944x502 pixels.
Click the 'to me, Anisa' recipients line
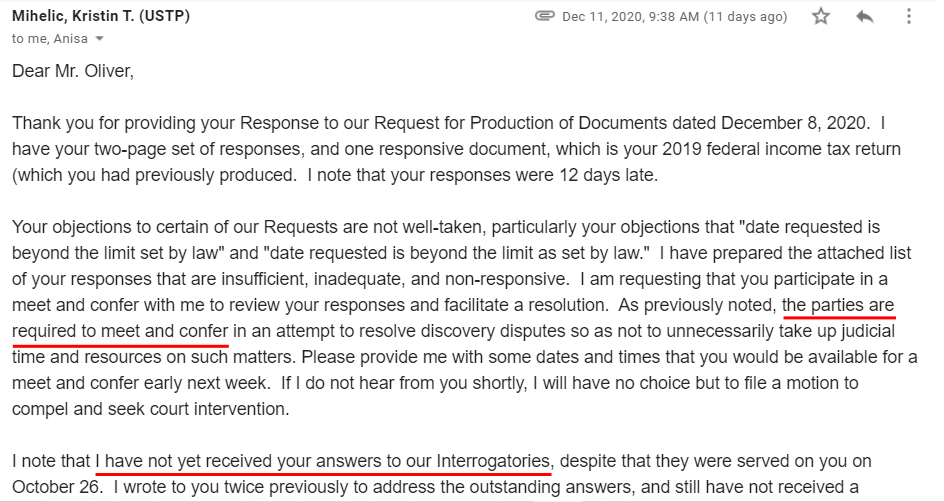click(50, 39)
